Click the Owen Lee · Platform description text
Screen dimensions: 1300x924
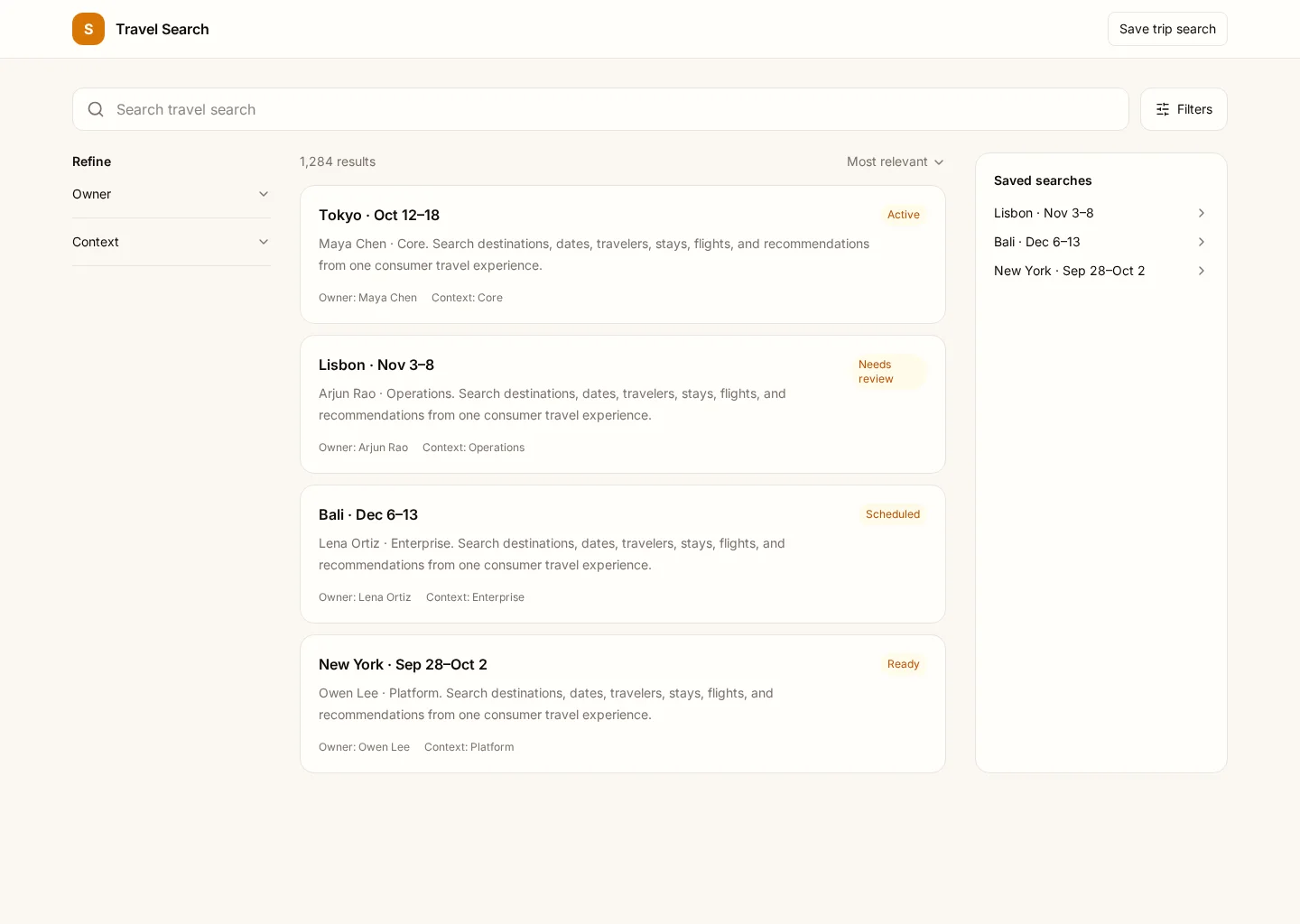coord(546,704)
